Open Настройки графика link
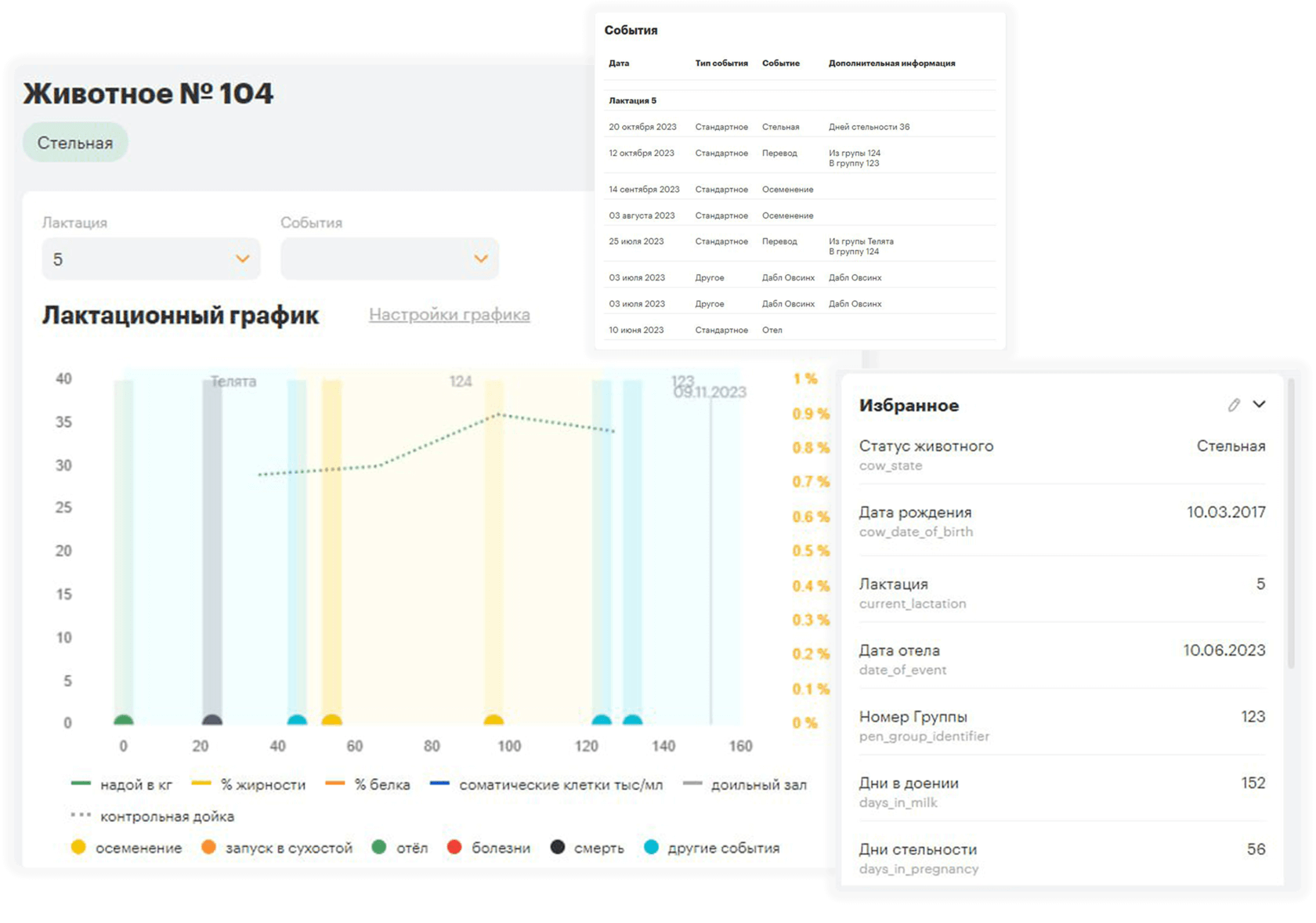 pos(449,314)
